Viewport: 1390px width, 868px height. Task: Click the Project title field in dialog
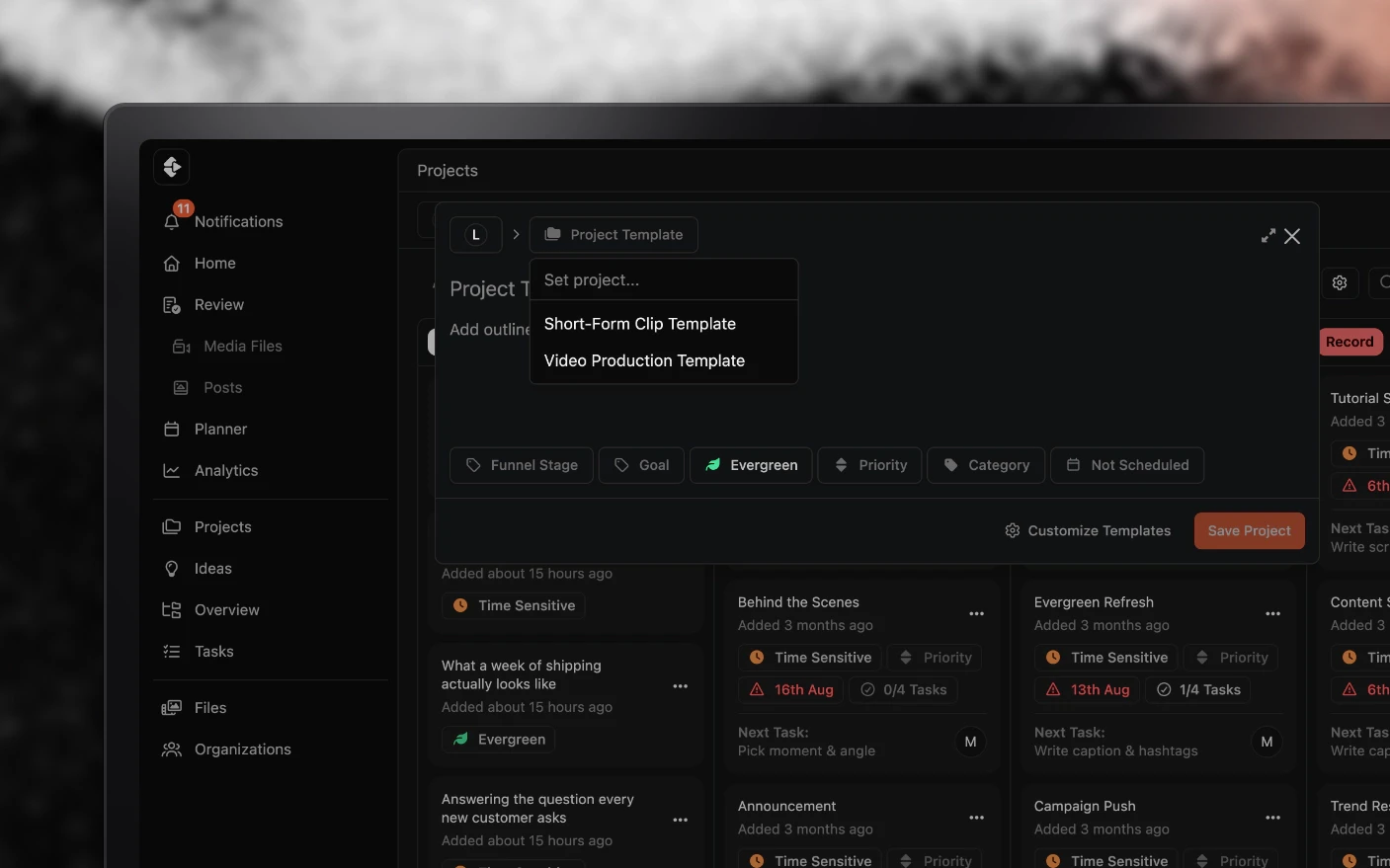pyautogui.click(x=490, y=289)
